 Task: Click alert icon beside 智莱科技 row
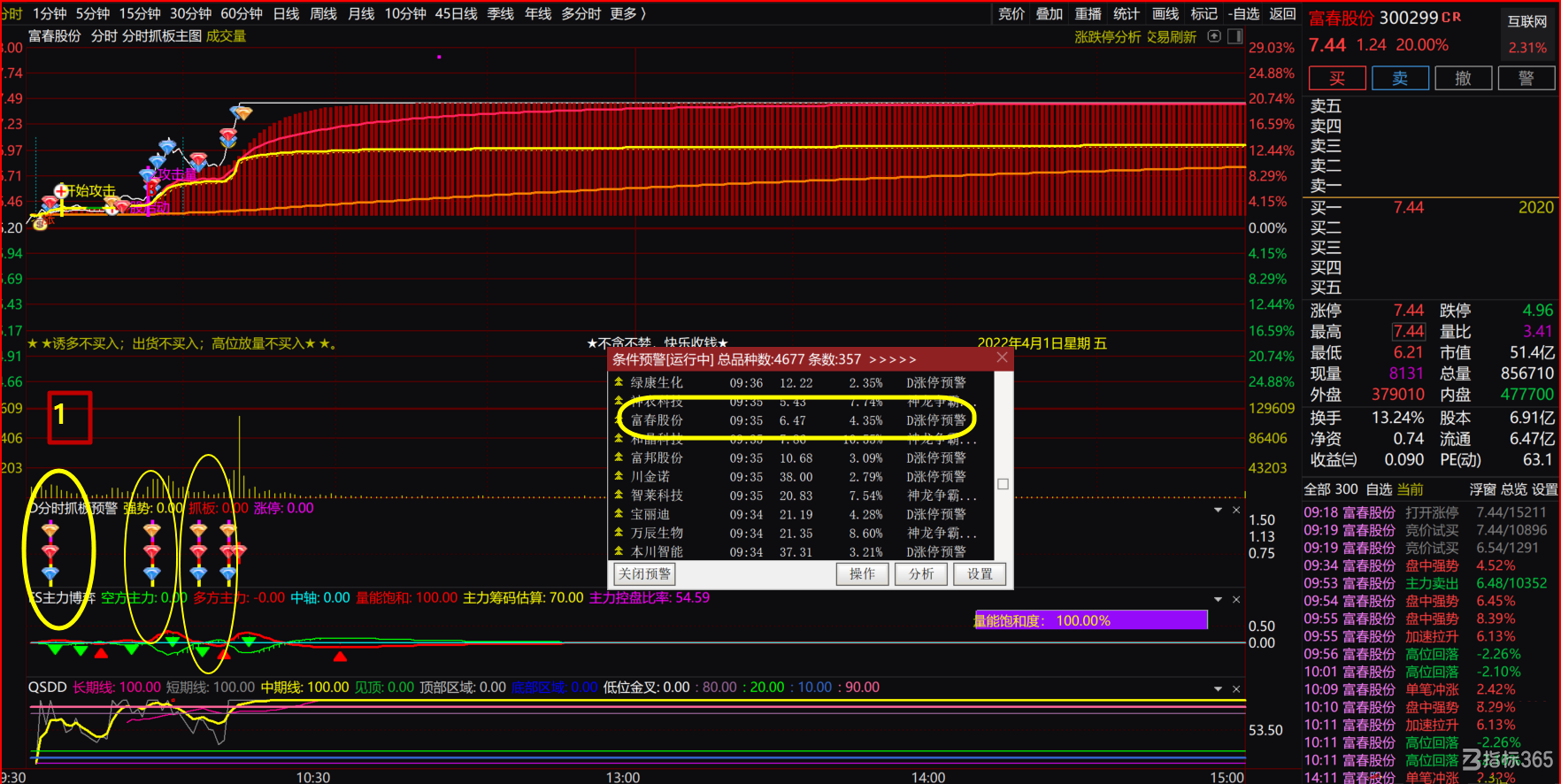[619, 495]
